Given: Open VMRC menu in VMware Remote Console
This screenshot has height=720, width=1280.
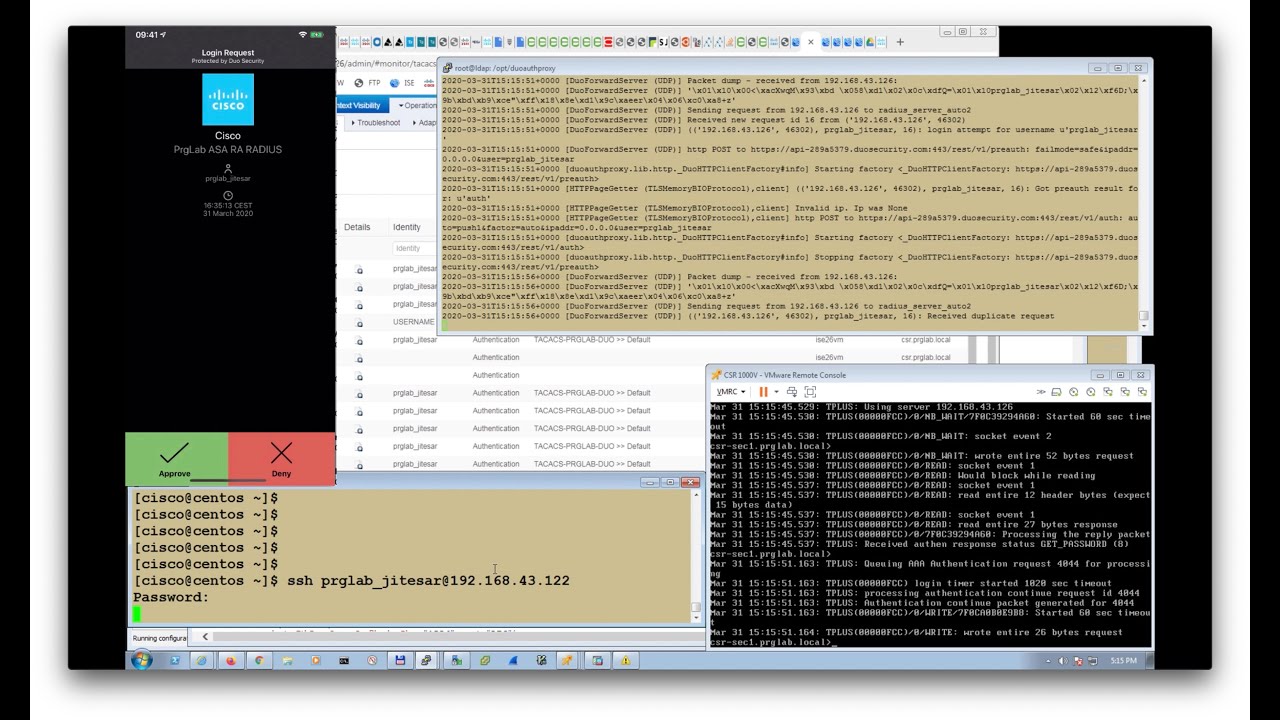Looking at the screenshot, I should (x=731, y=392).
